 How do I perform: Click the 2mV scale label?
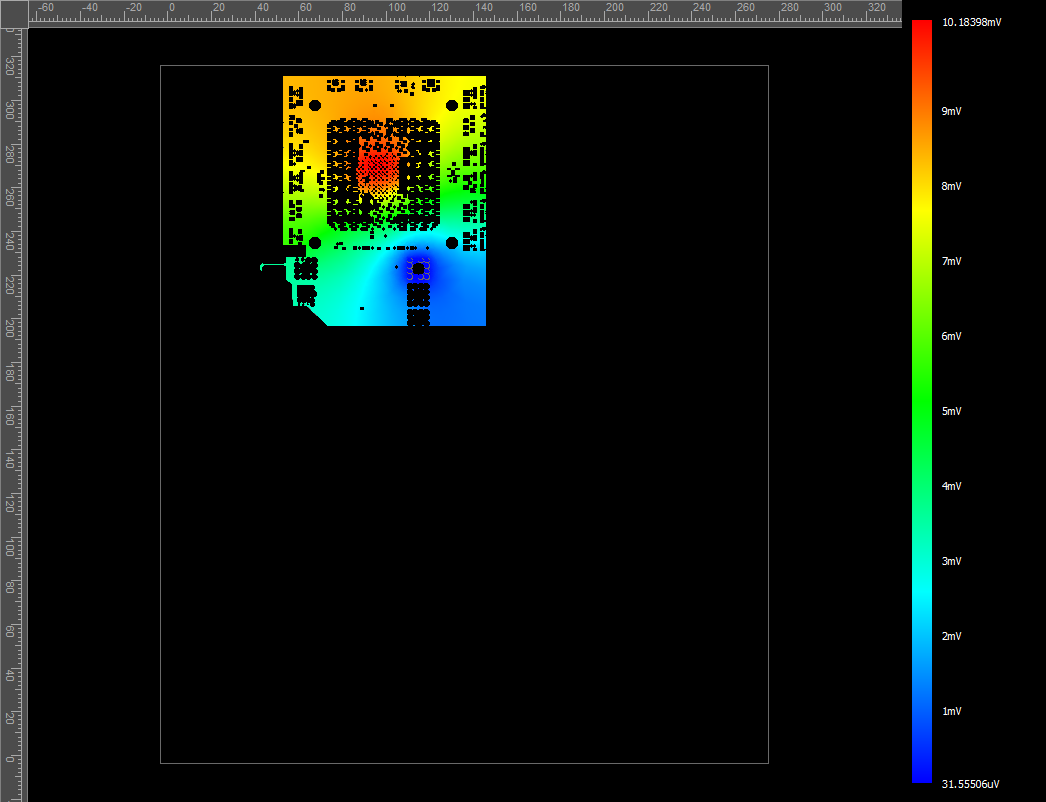click(x=951, y=637)
